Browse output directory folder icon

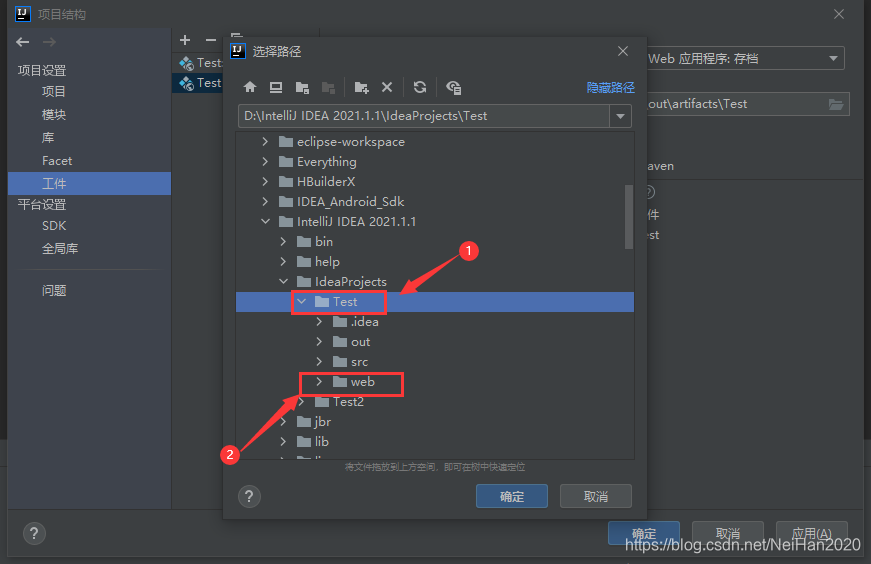835,104
